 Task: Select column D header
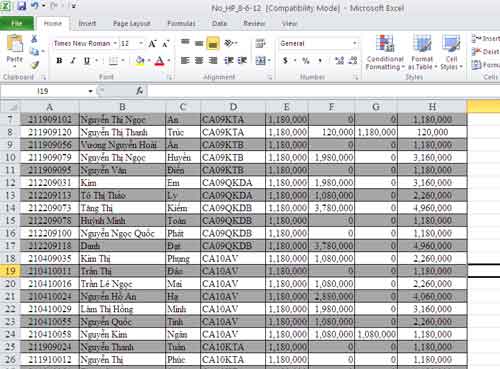coord(233,107)
